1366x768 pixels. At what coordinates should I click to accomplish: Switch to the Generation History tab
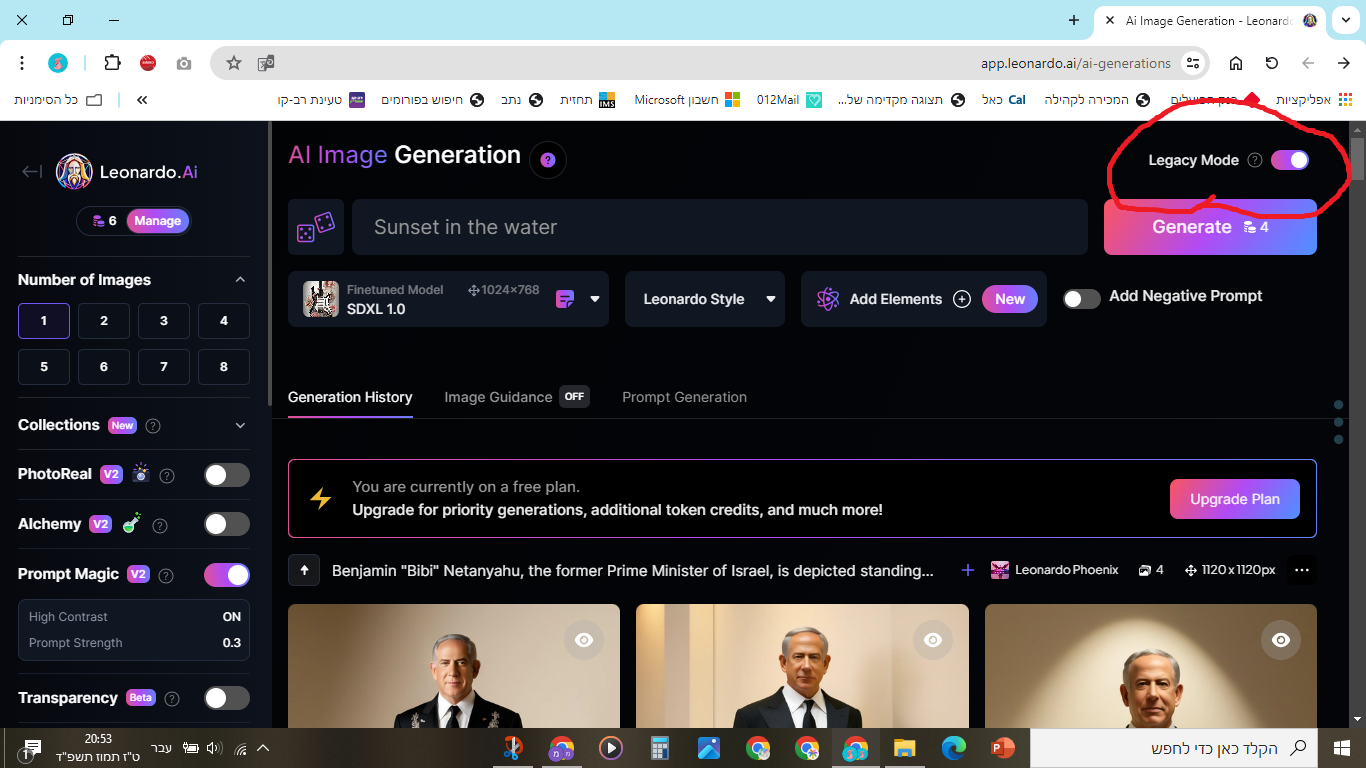pyautogui.click(x=350, y=397)
